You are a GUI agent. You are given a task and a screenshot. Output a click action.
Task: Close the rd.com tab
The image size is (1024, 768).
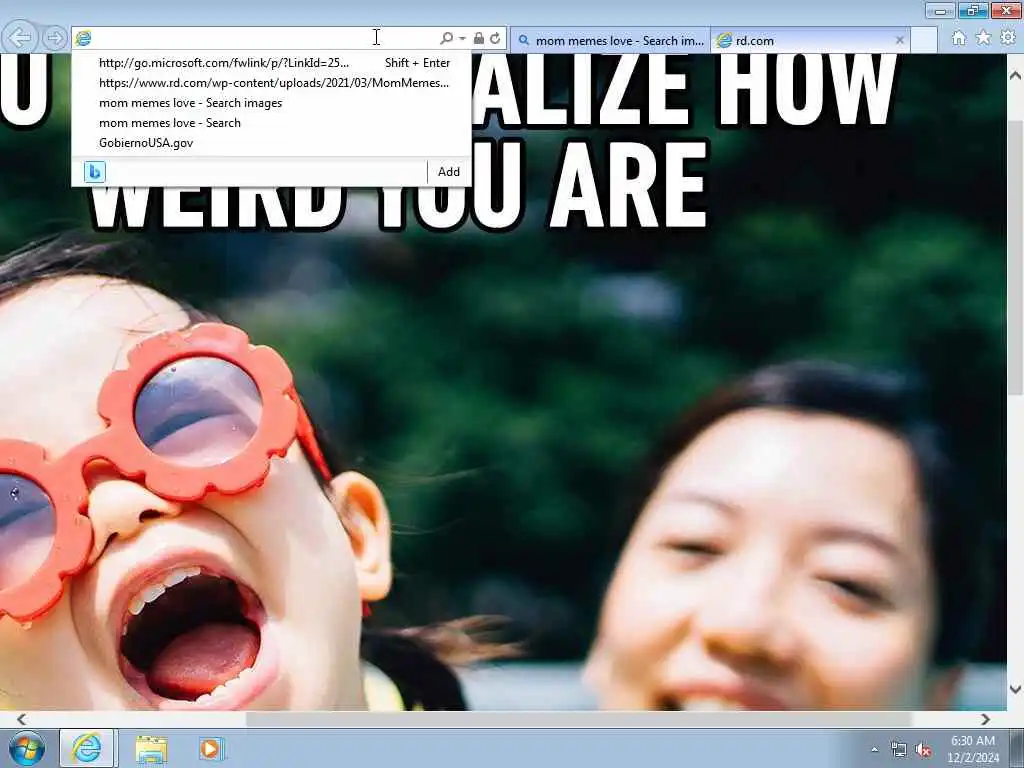click(899, 40)
